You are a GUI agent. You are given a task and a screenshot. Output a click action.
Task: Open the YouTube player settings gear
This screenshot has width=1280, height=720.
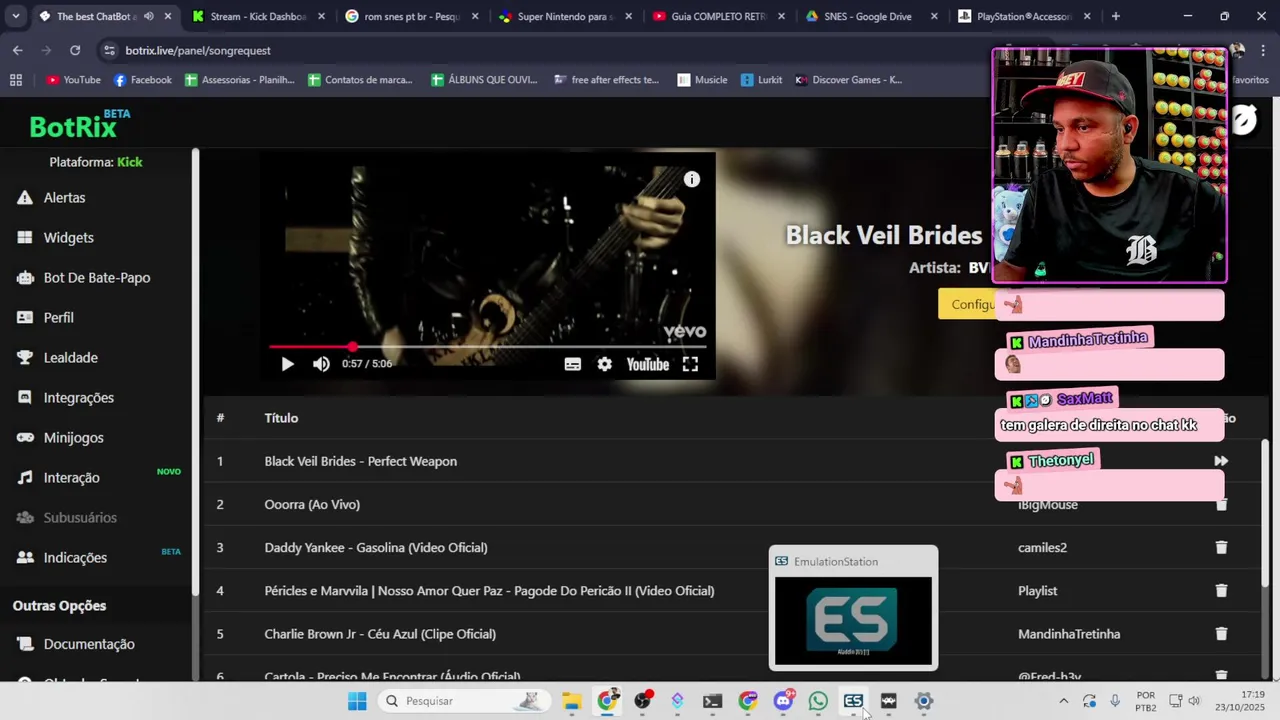coord(604,364)
